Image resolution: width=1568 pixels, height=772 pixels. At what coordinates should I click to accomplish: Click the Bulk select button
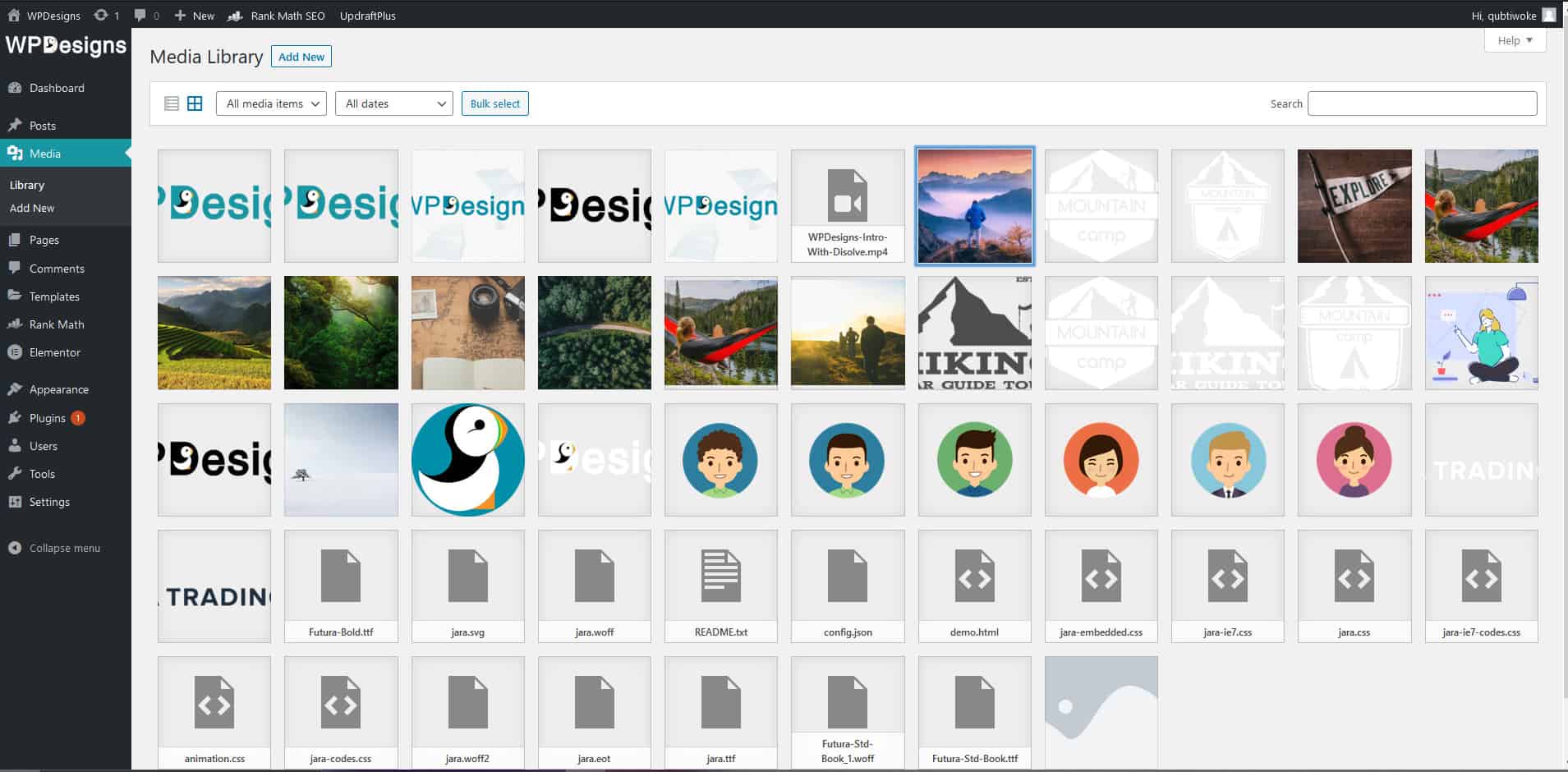494,103
